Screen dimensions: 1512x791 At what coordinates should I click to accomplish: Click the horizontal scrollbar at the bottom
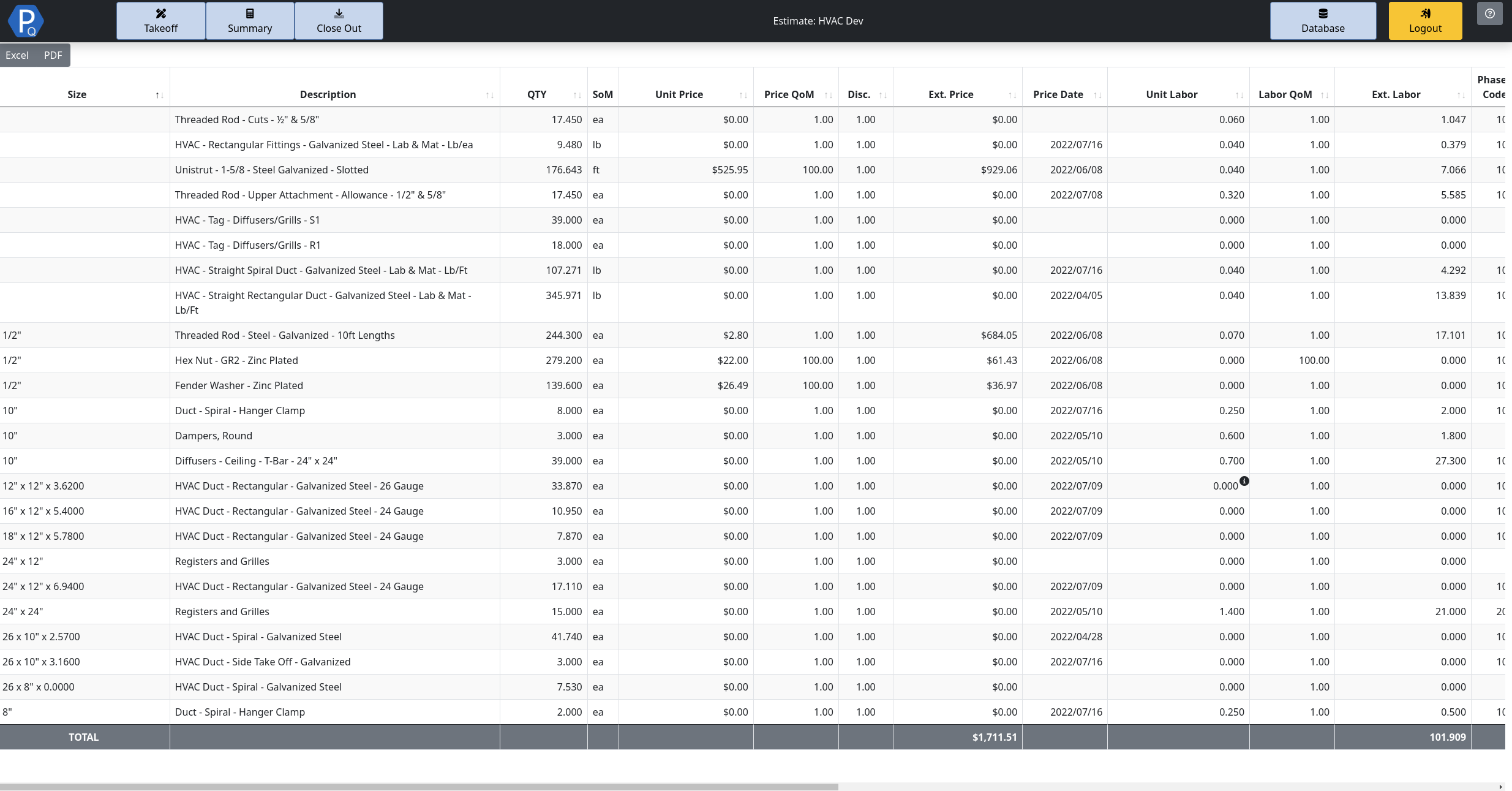[x=418, y=786]
